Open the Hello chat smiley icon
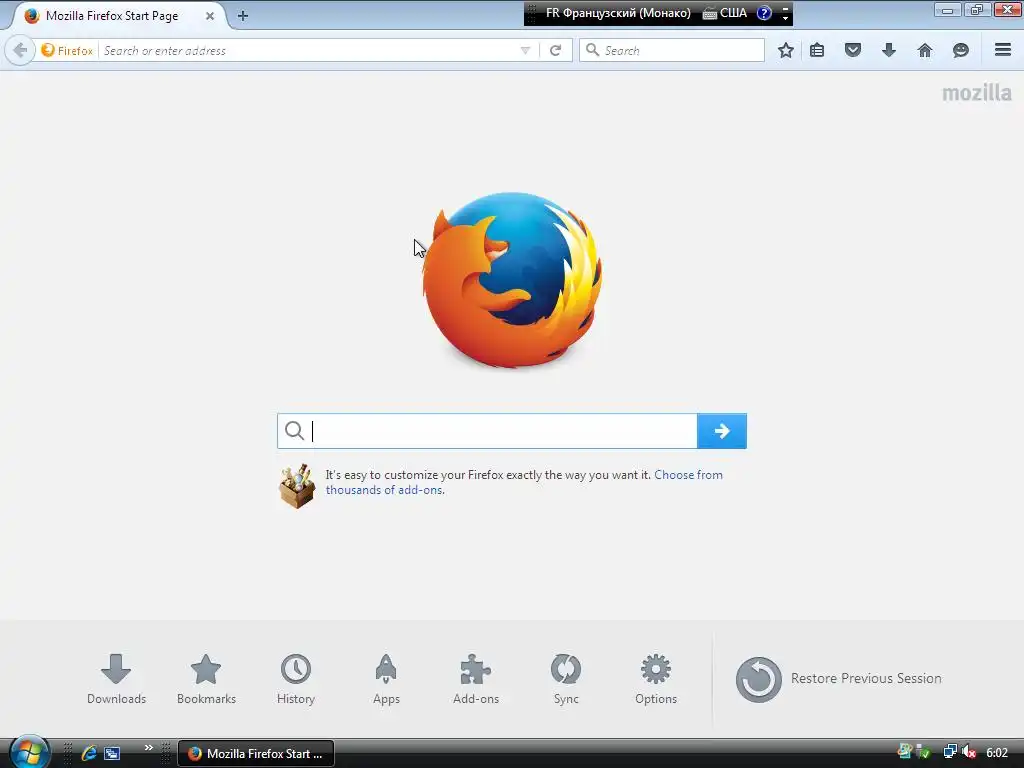This screenshot has width=1024, height=768. click(961, 50)
